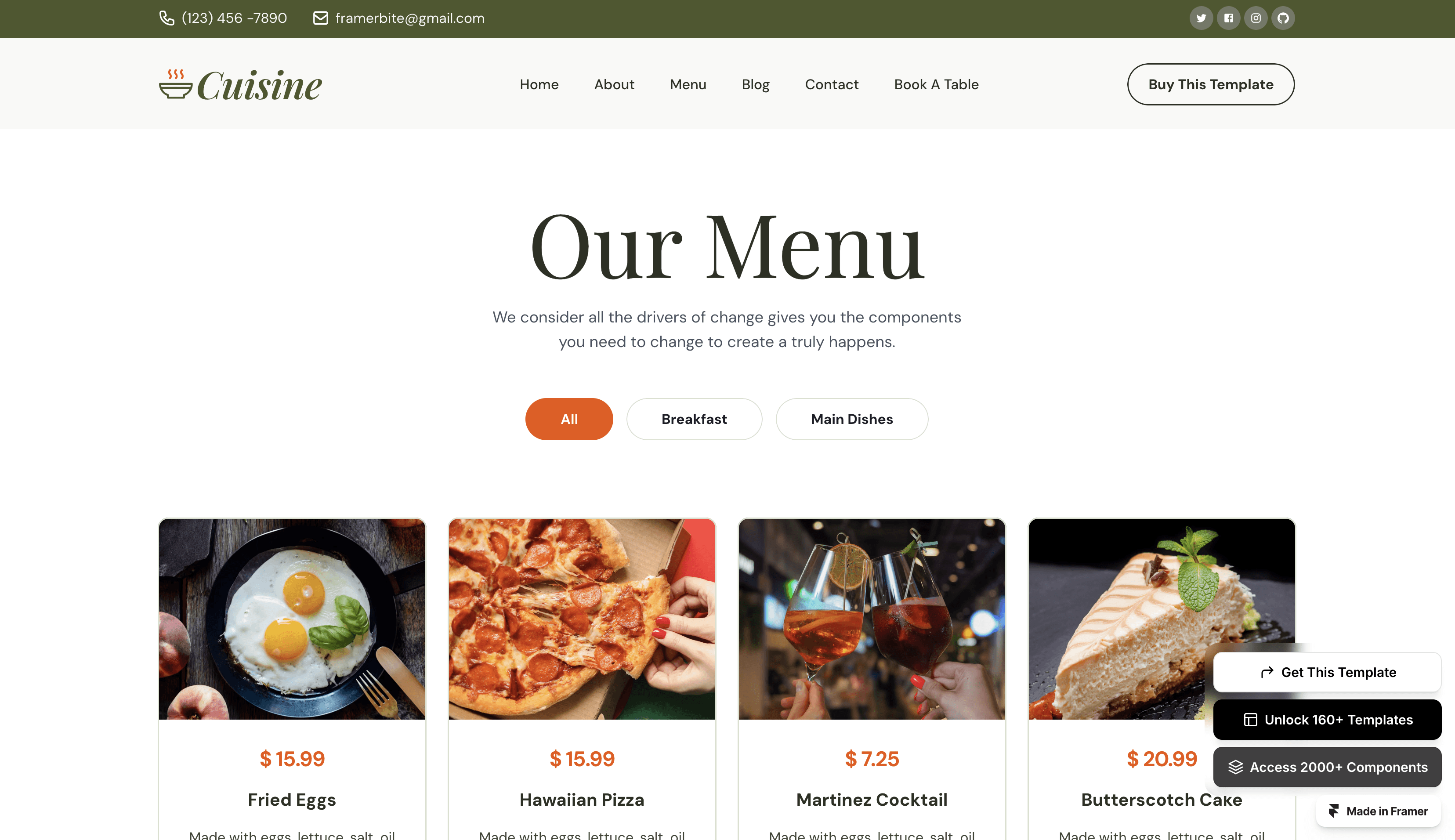Click the envelope email icon
This screenshot has width=1455, height=840.
click(320, 18)
